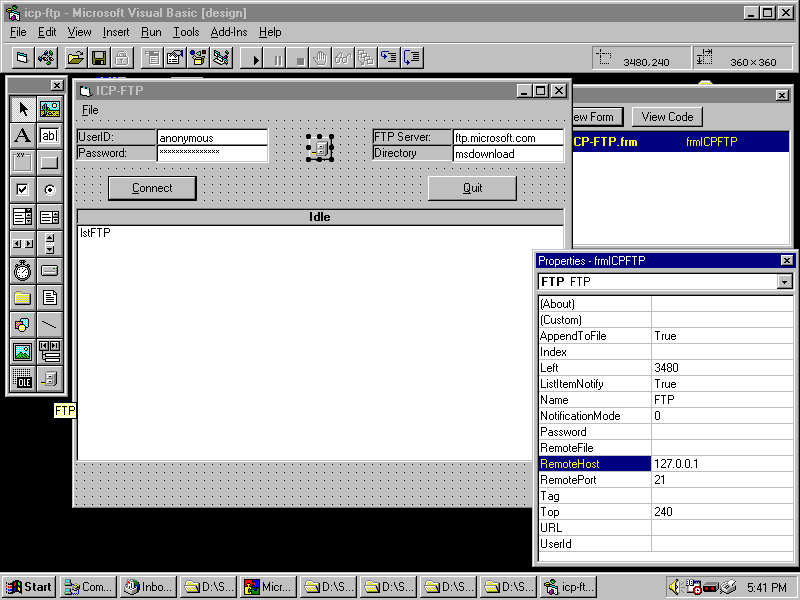This screenshot has width=800, height=600.
Task: Select the OptionButton tool in the toolbox
Action: [49, 190]
